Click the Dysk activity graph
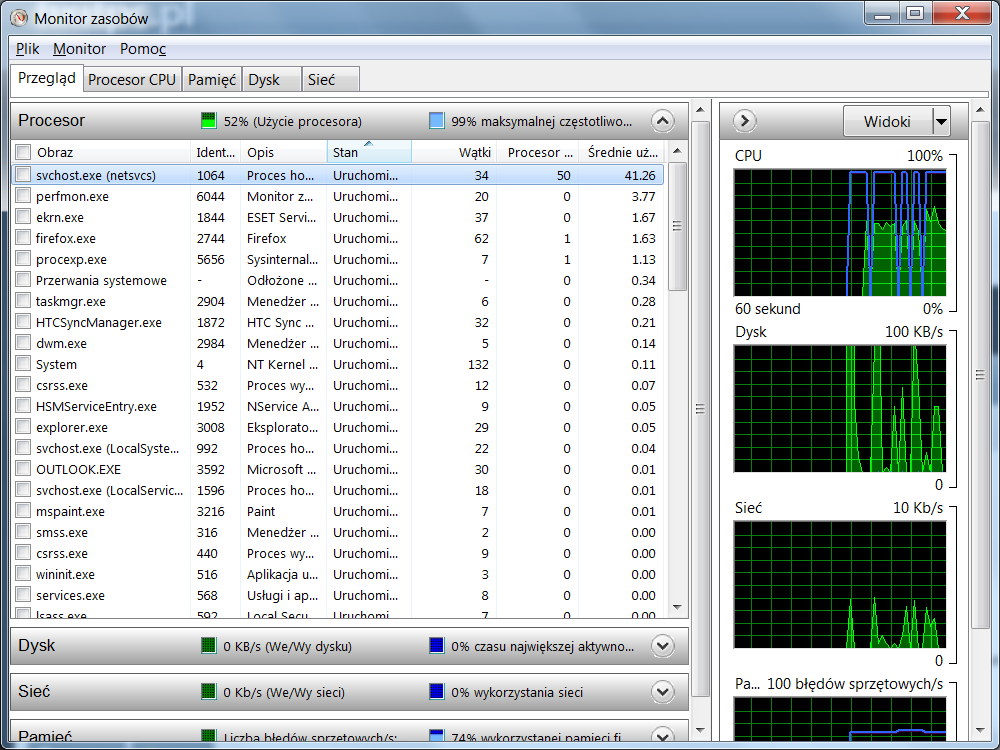Viewport: 1000px width, 750px height. coord(840,408)
